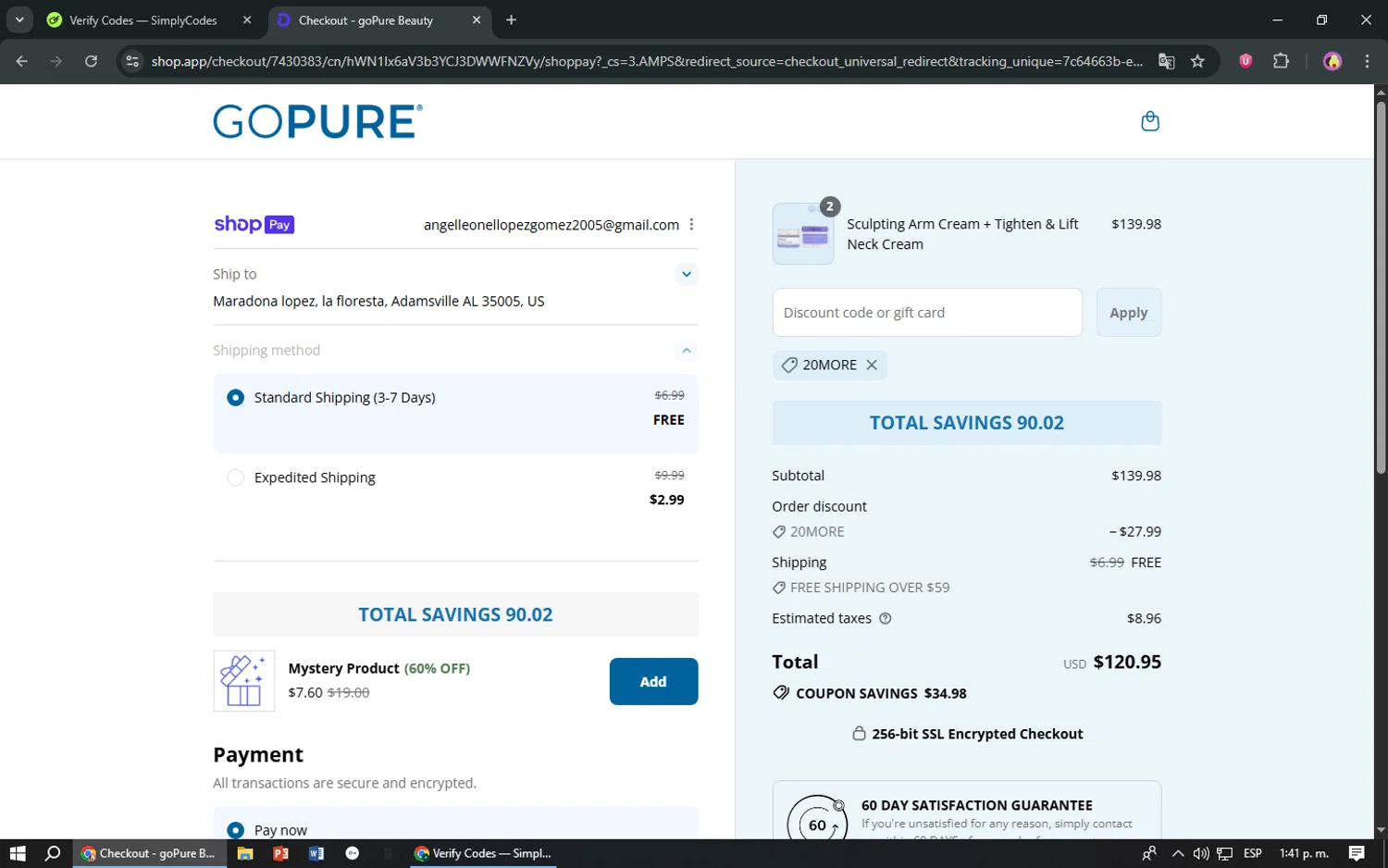Open File Explorer from the taskbar

coord(245,853)
